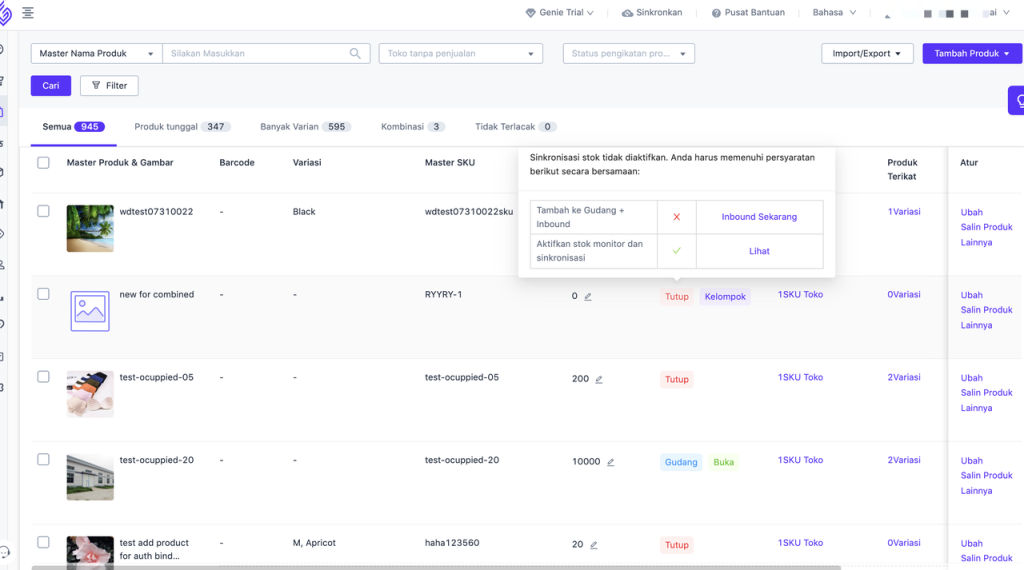This screenshot has height=570, width=1024.
Task: Open test-ocuppied-20 building thumbnail
Action: pos(90,477)
